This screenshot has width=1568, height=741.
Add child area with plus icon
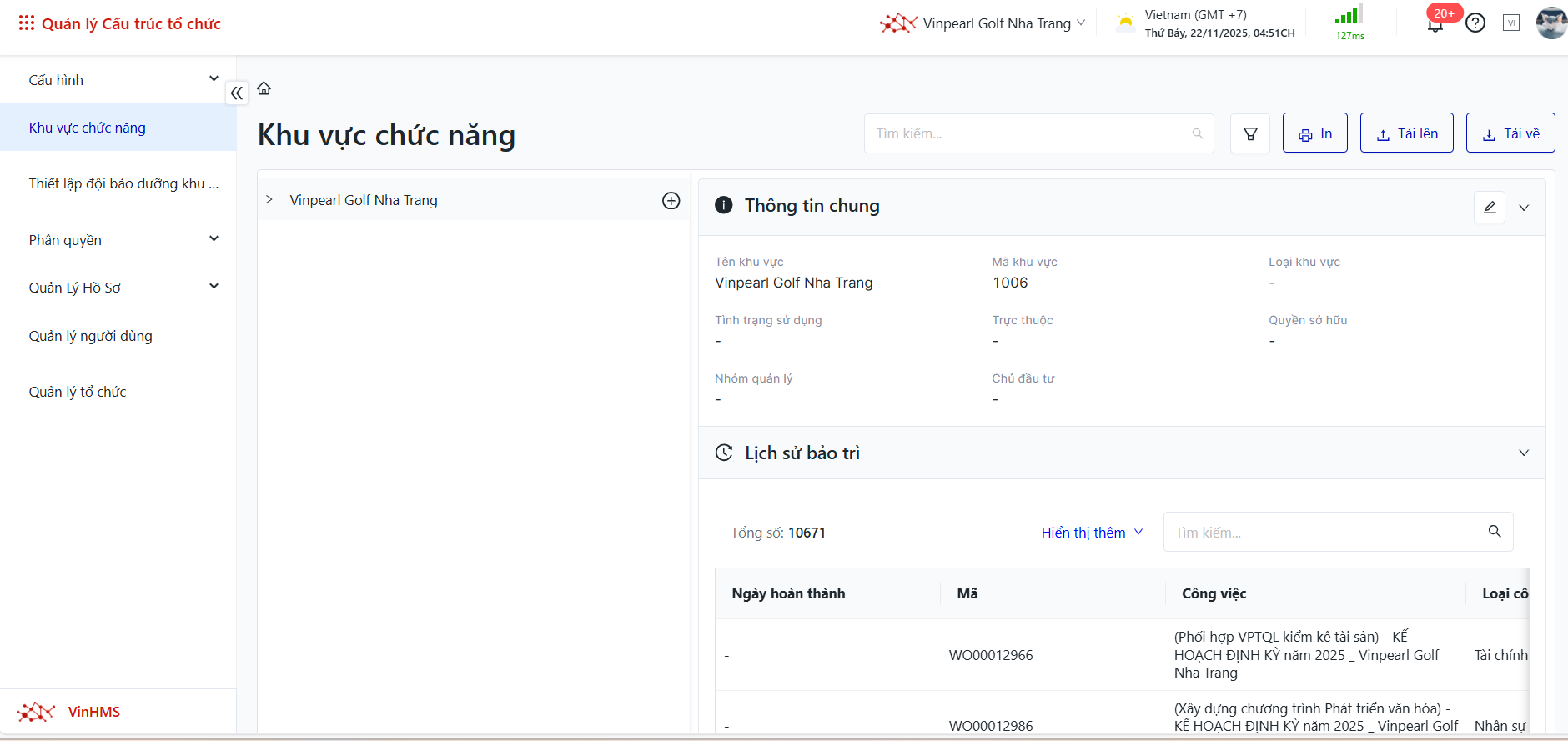click(x=671, y=201)
